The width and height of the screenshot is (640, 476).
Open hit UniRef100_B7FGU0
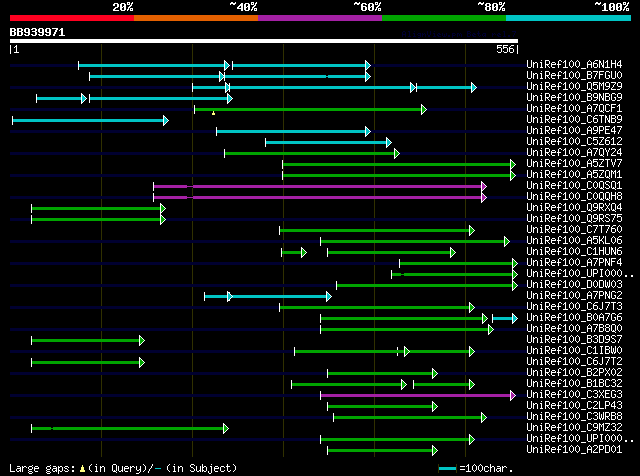[x=574, y=75]
